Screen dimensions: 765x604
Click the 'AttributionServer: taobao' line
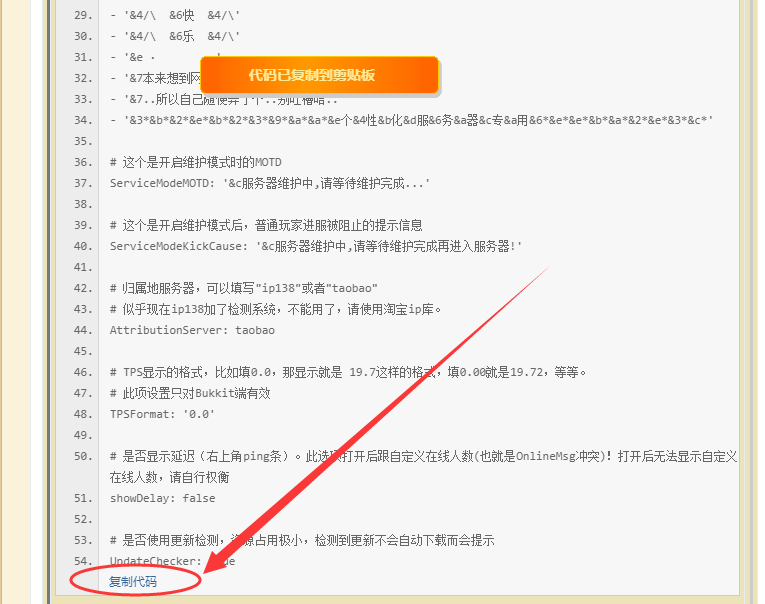coord(192,330)
